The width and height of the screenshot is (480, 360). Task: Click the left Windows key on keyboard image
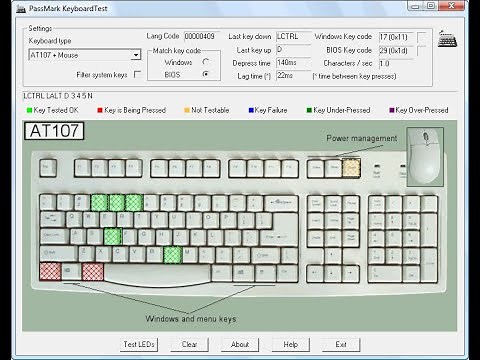click(x=71, y=271)
